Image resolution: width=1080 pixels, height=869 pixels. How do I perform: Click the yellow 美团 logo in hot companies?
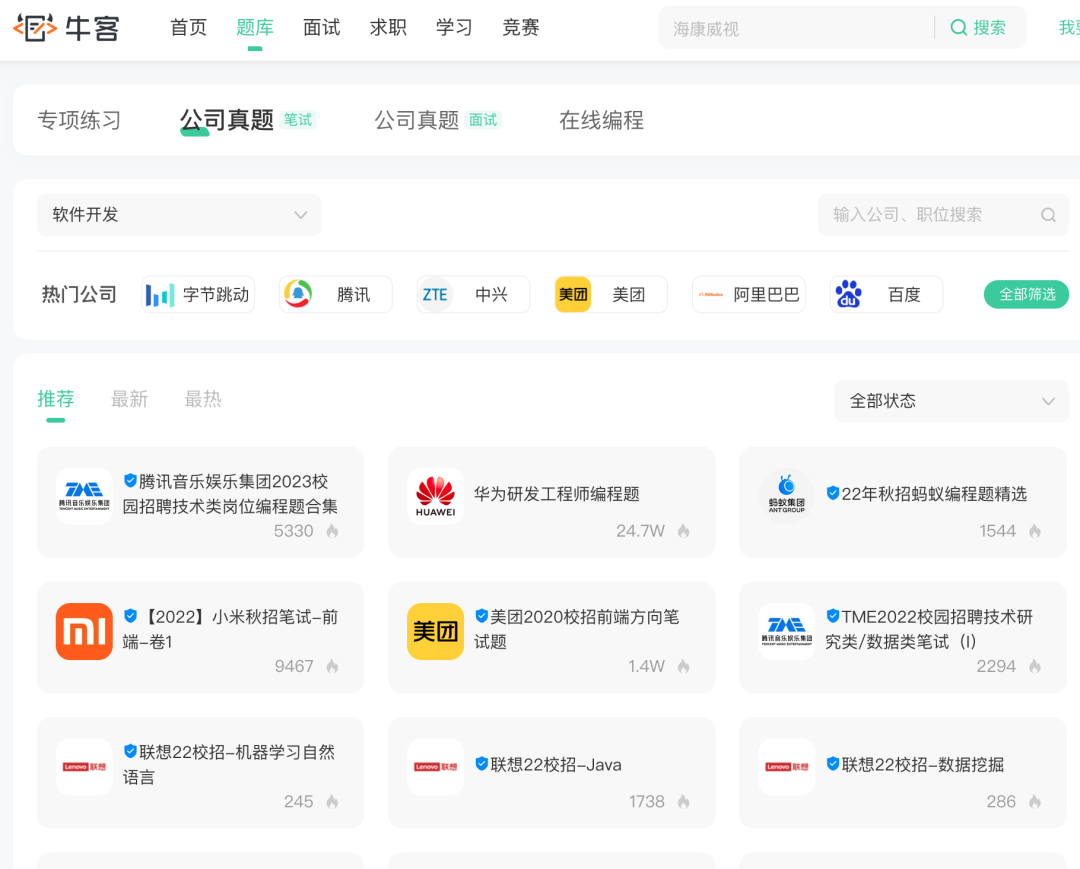coord(573,295)
